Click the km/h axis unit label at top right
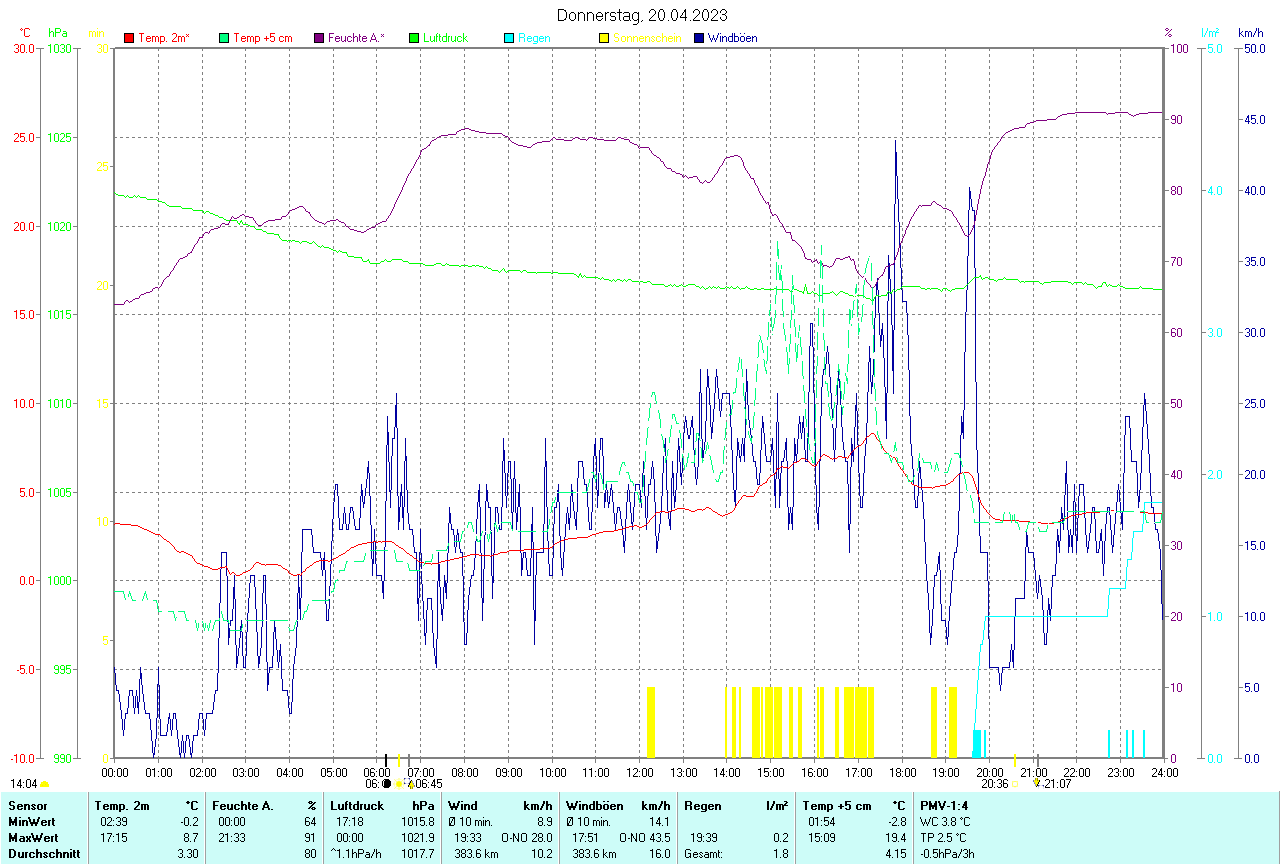 click(x=1250, y=33)
